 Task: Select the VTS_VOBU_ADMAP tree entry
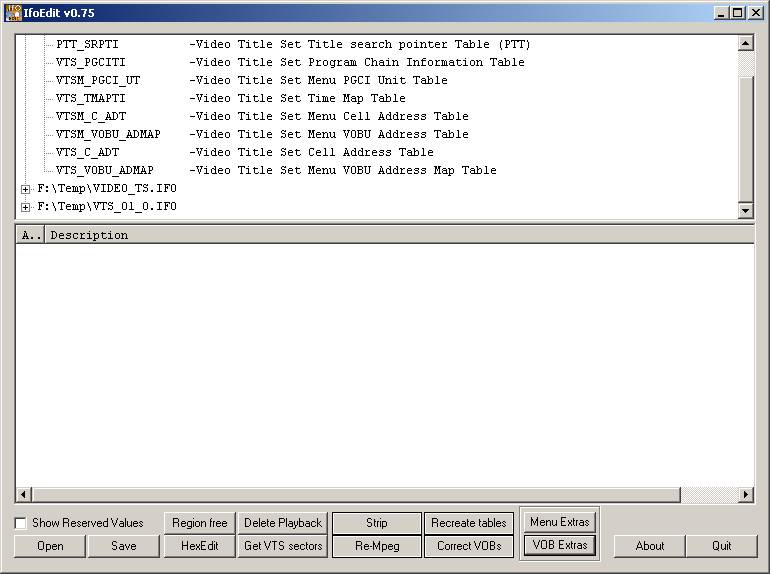point(105,170)
